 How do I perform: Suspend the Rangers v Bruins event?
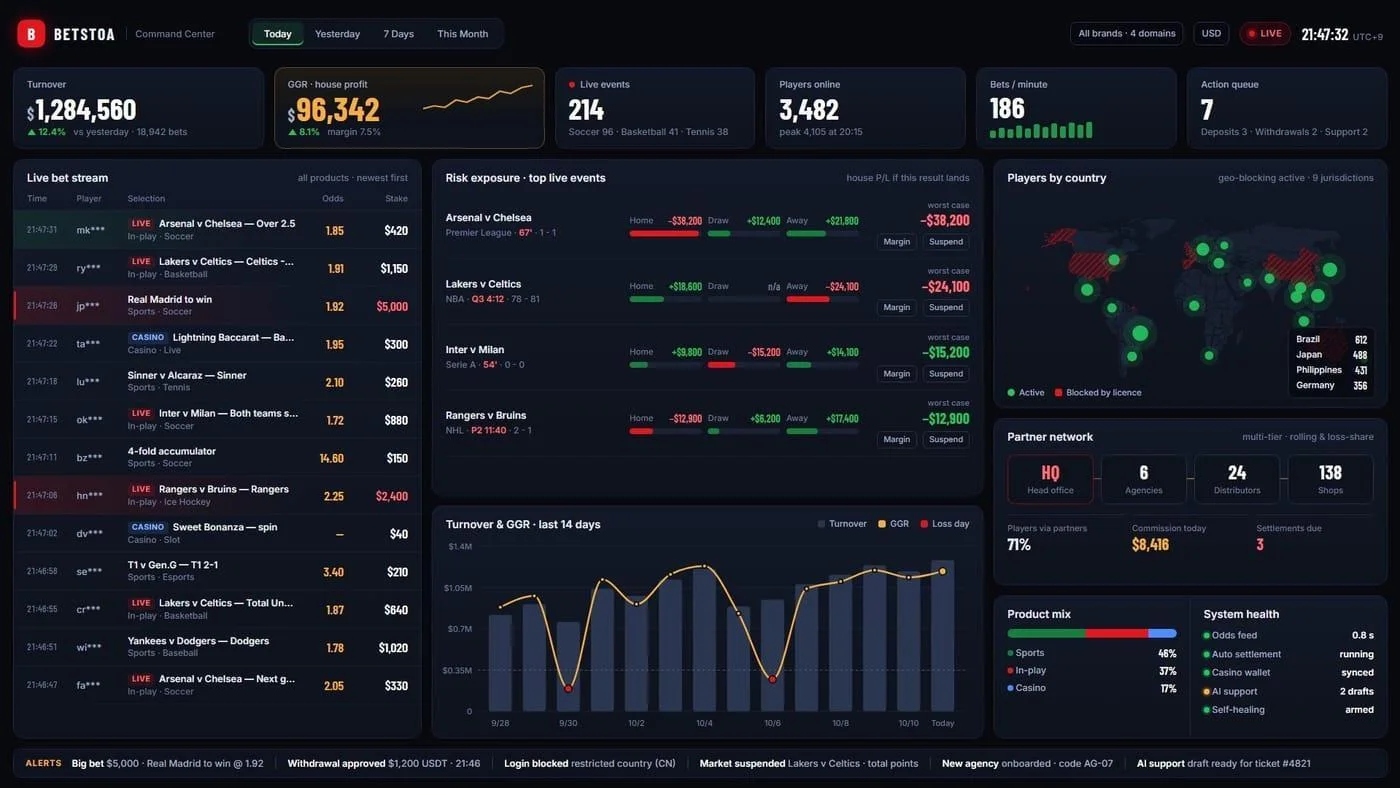point(945,439)
